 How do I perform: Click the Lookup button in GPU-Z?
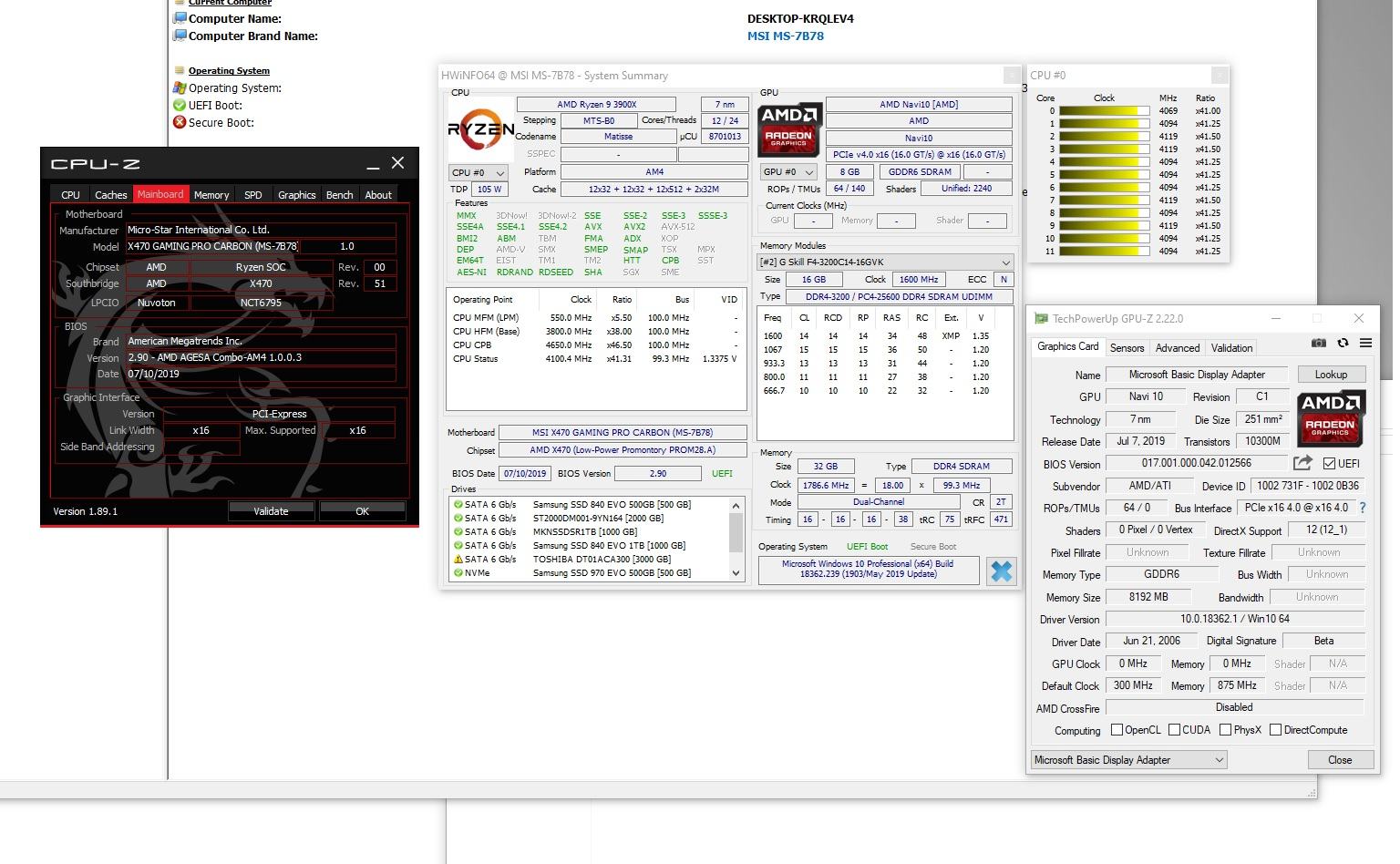(x=1331, y=374)
